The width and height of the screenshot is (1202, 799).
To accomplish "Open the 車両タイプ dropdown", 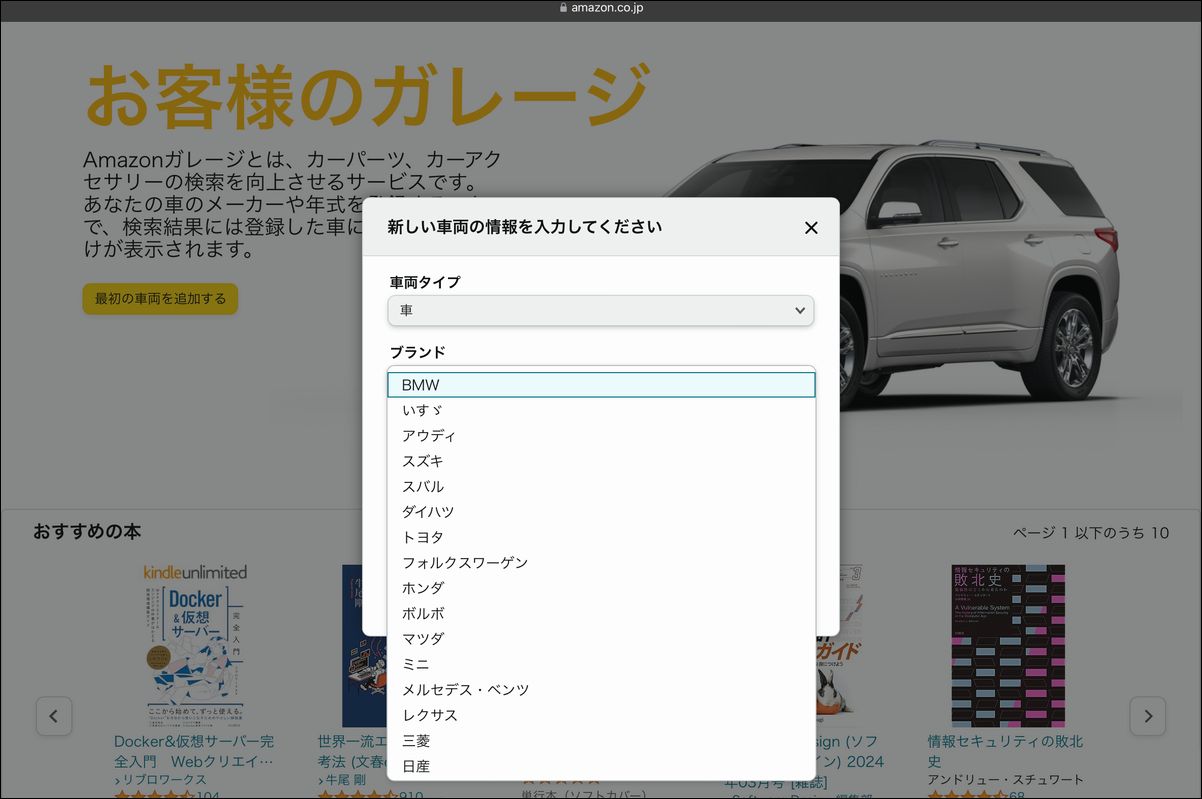I will pyautogui.click(x=601, y=311).
